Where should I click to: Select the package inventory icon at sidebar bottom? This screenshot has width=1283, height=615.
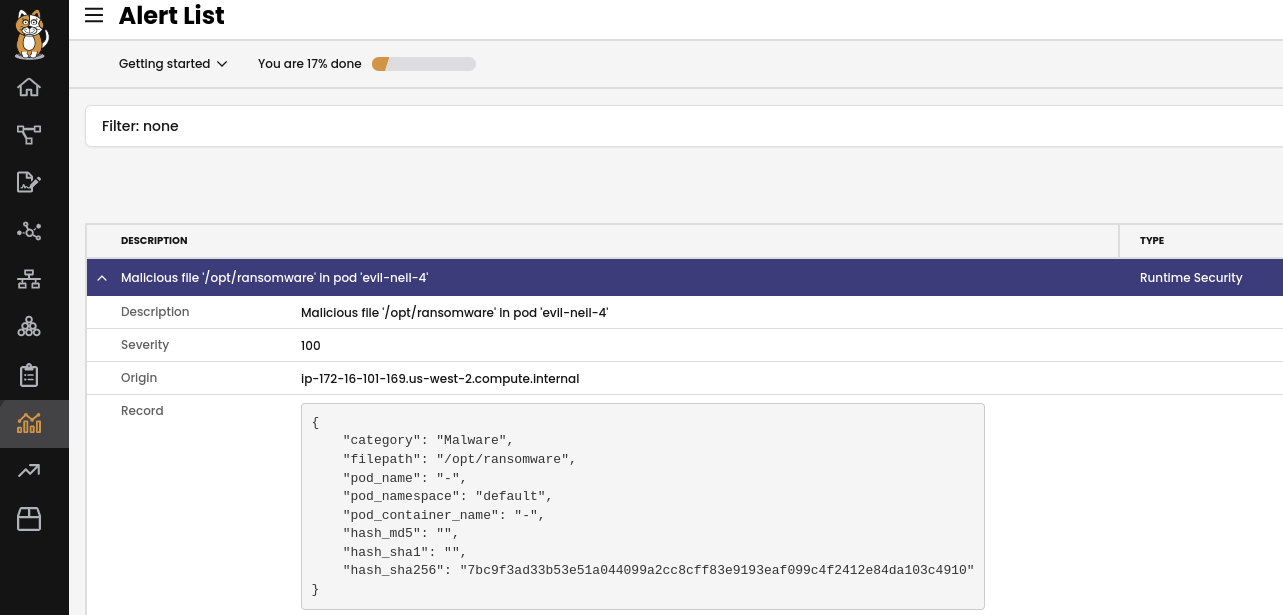tap(29, 519)
